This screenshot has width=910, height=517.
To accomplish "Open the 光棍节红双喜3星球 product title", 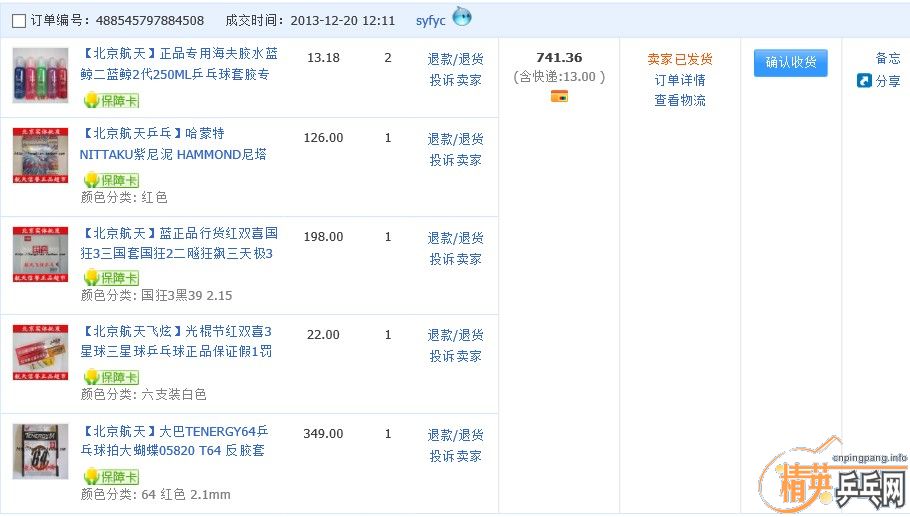I will [x=176, y=341].
